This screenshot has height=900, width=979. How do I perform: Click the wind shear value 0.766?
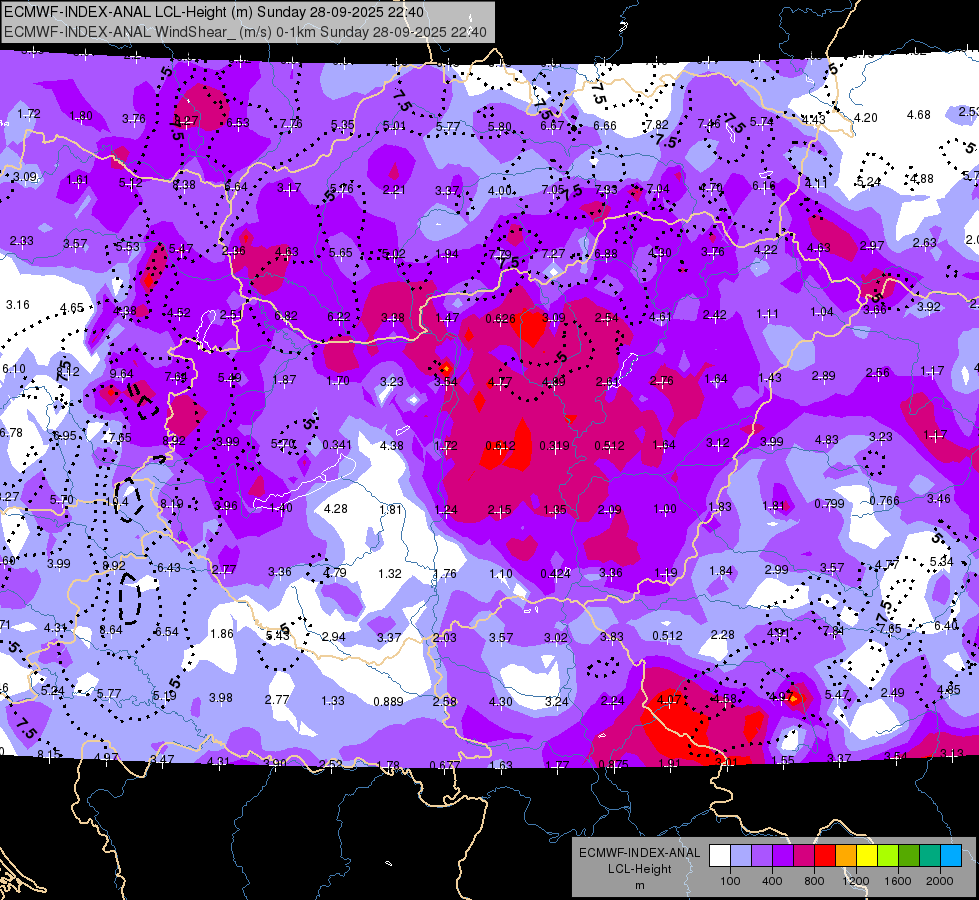[884, 501]
